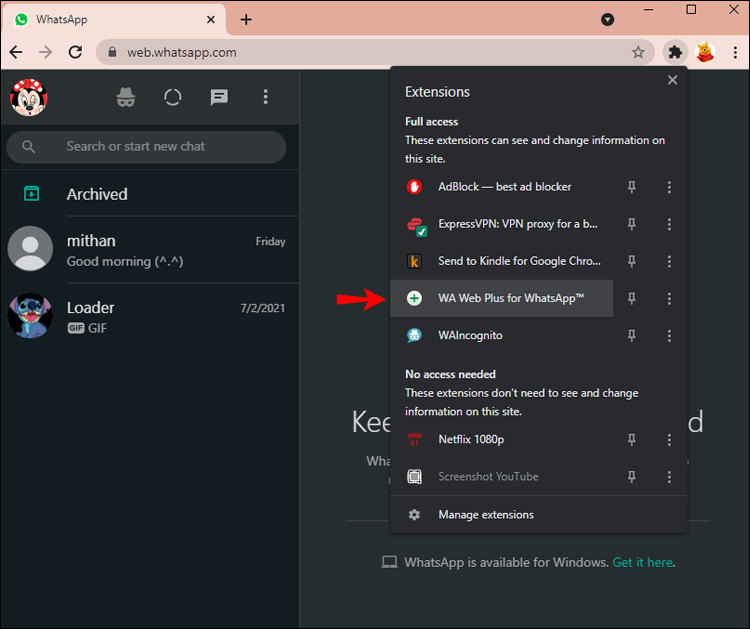
Task: Pin WA Web Plus for WhatsApp
Action: coord(631,299)
